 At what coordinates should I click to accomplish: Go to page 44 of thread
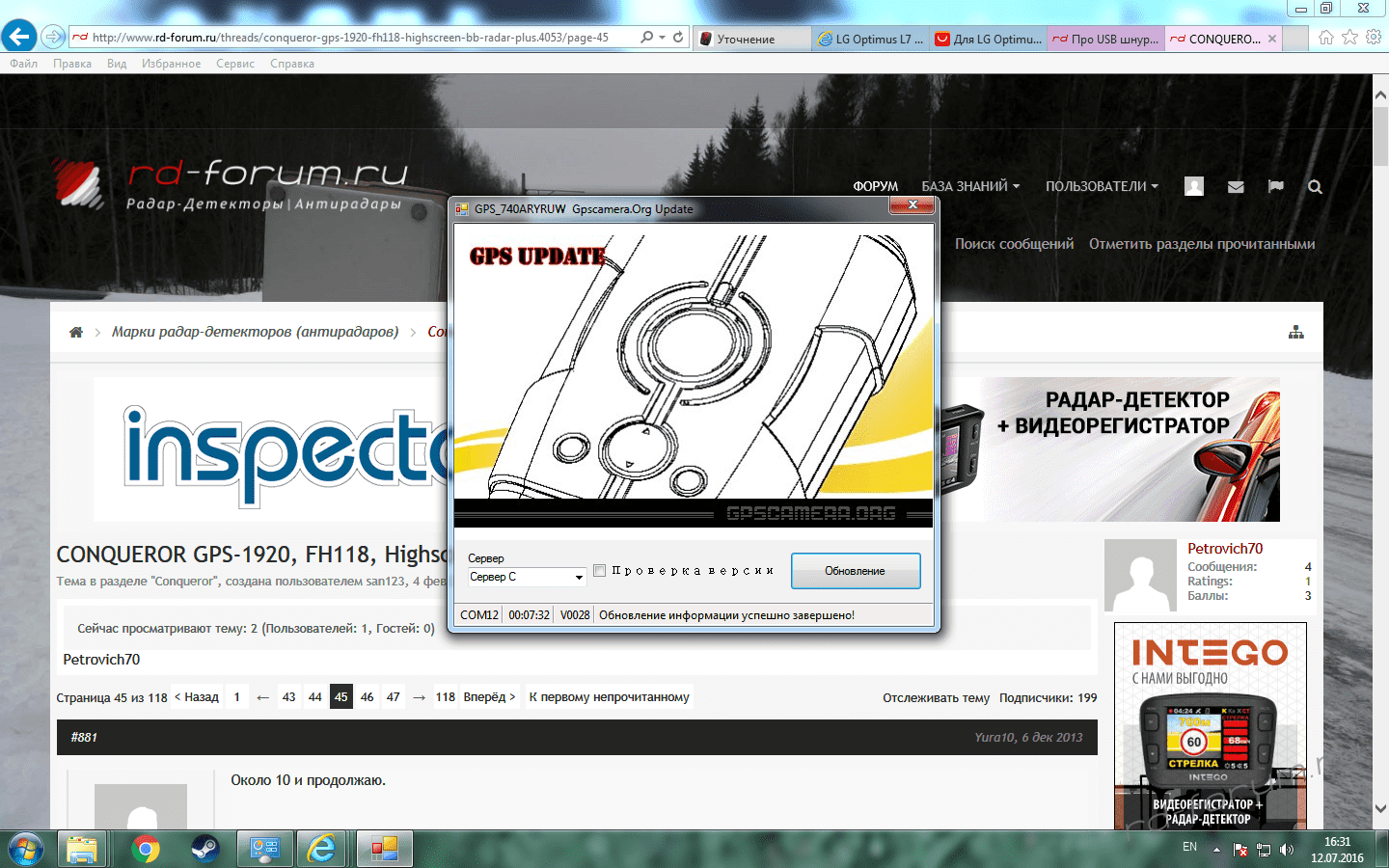pyautogui.click(x=315, y=696)
